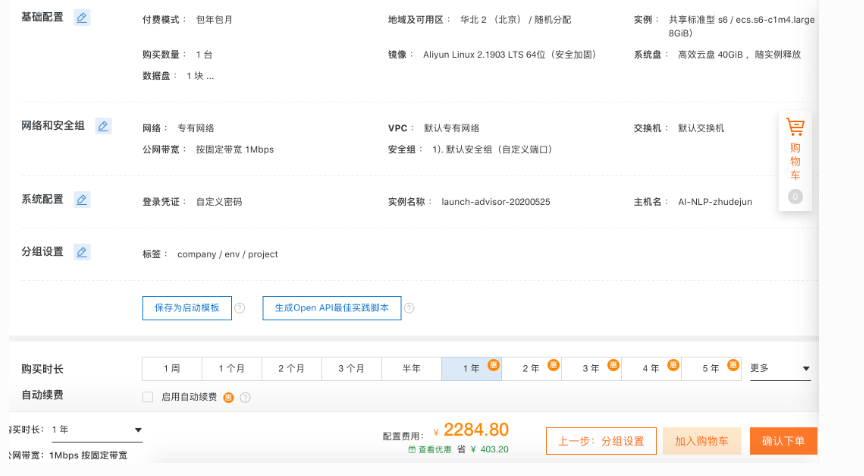Go back with 上一步：分组设置 button

601,441
